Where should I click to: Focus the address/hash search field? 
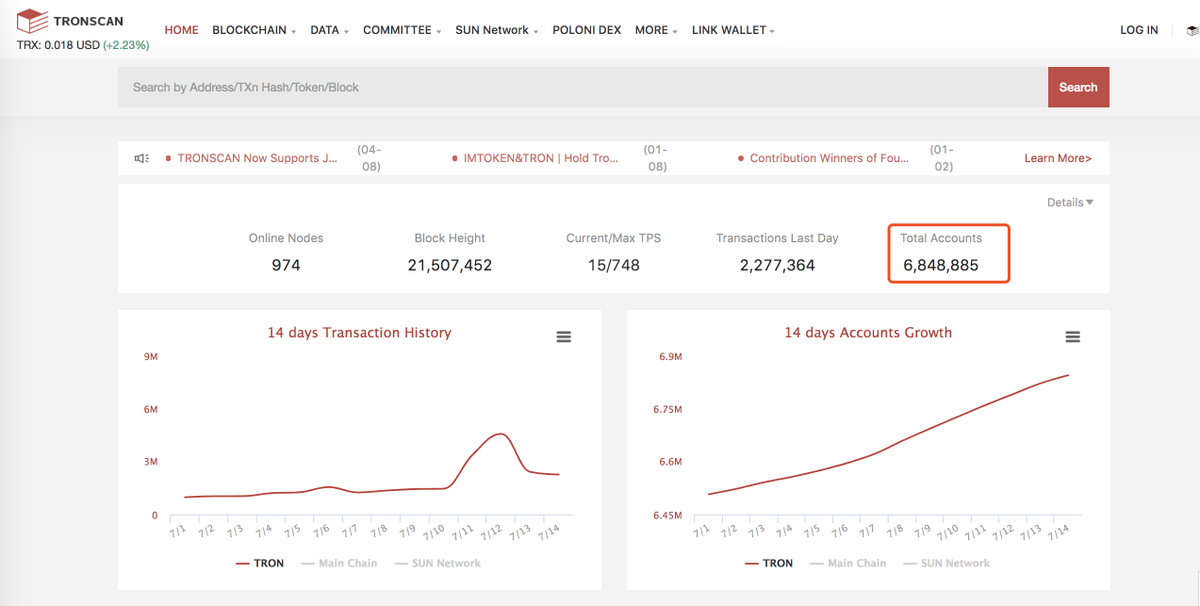(x=583, y=87)
